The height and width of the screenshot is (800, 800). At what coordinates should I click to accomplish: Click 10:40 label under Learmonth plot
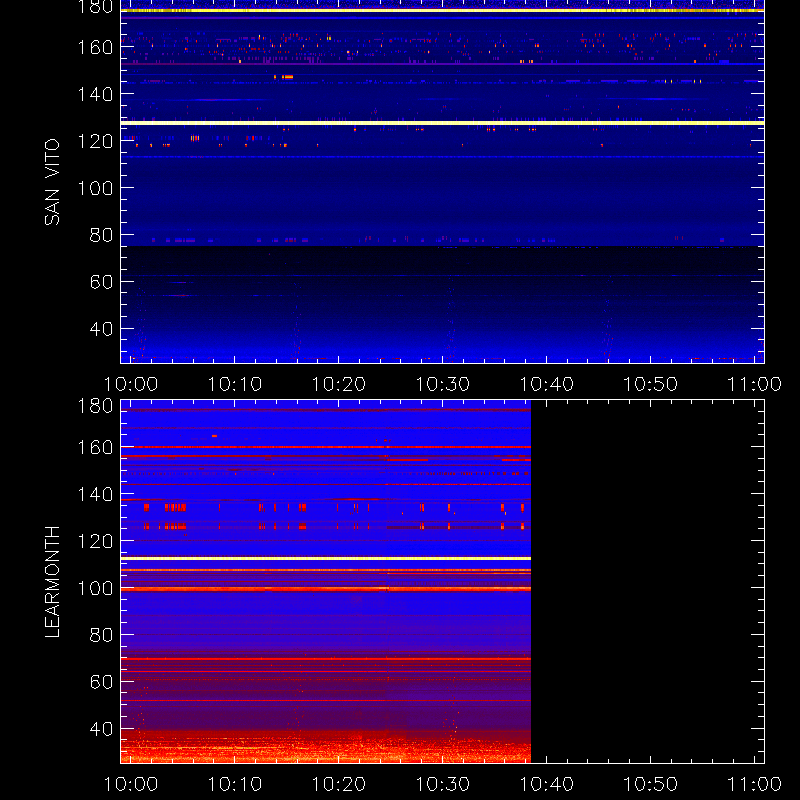click(546, 784)
